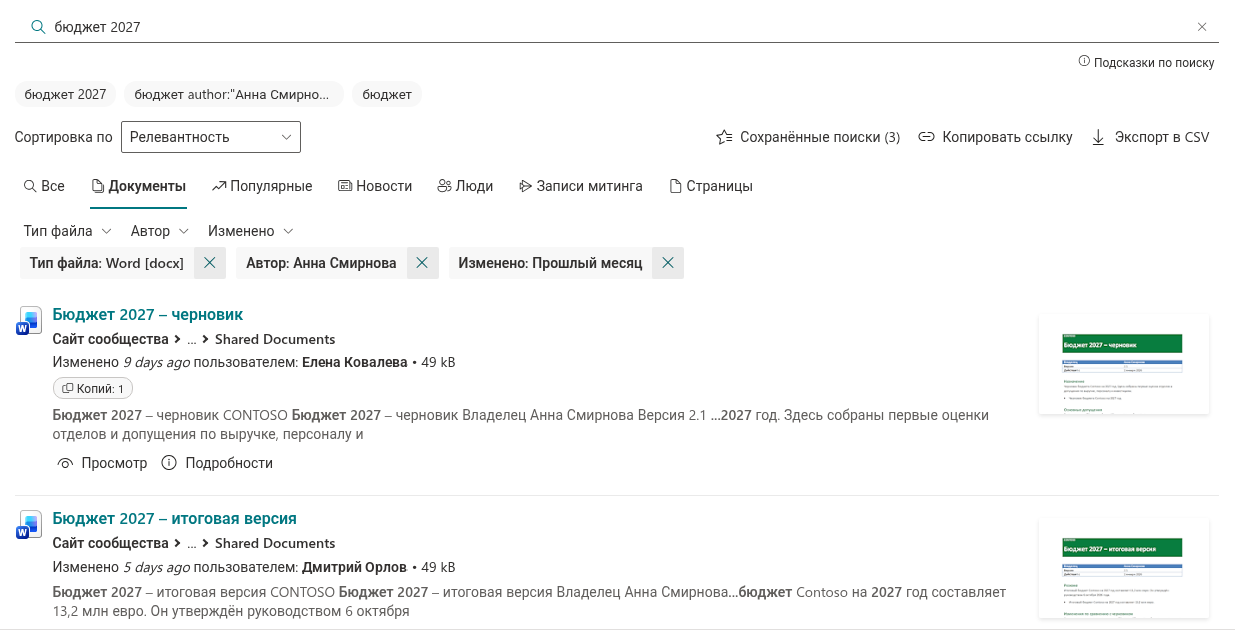Expand the Автор filter
The image size is (1235, 630).
click(x=160, y=231)
